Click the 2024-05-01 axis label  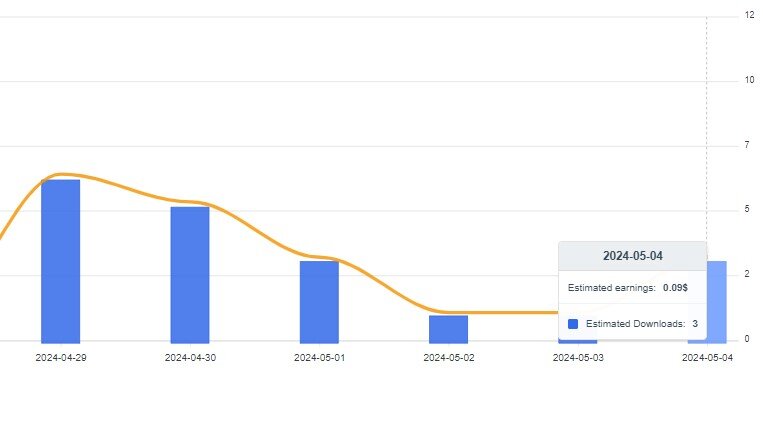click(x=320, y=358)
